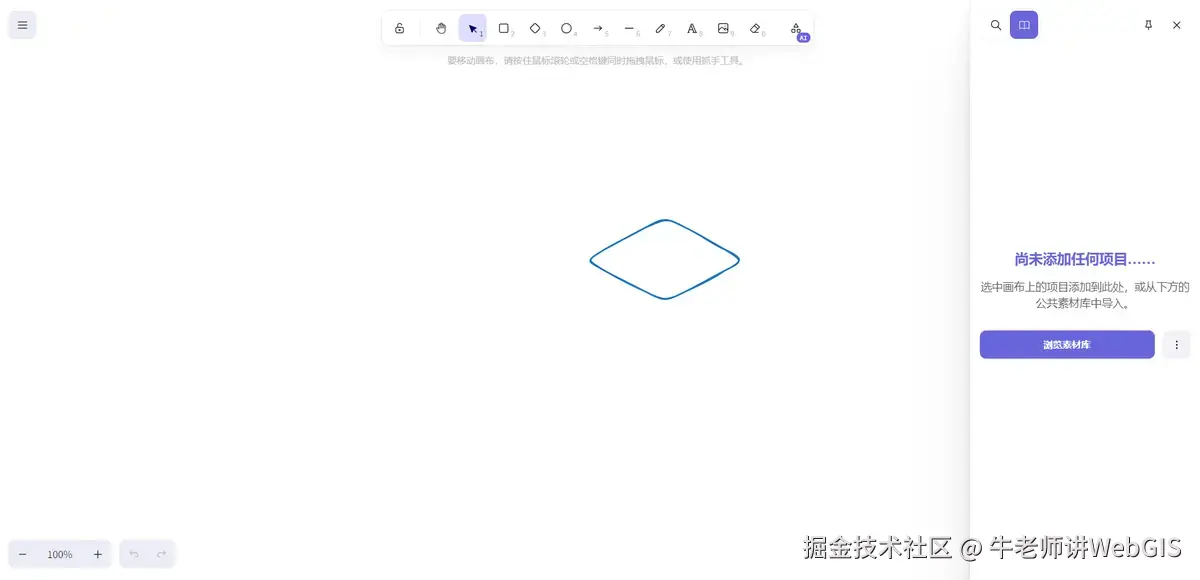Image resolution: width=1200 pixels, height=580 pixels.
Task: Switch to the library book tab
Action: [x=1024, y=25]
